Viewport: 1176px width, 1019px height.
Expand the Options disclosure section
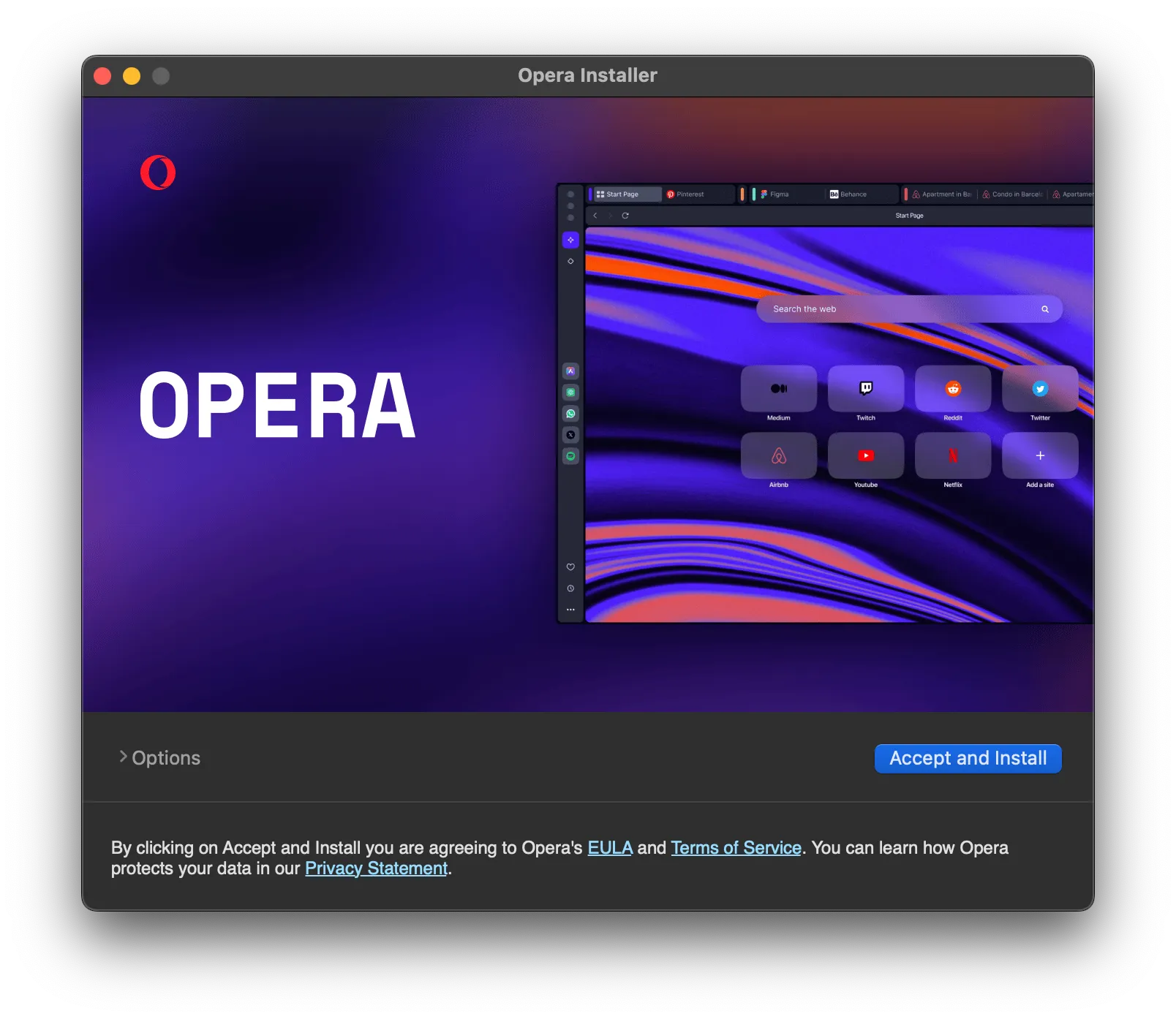coord(159,758)
